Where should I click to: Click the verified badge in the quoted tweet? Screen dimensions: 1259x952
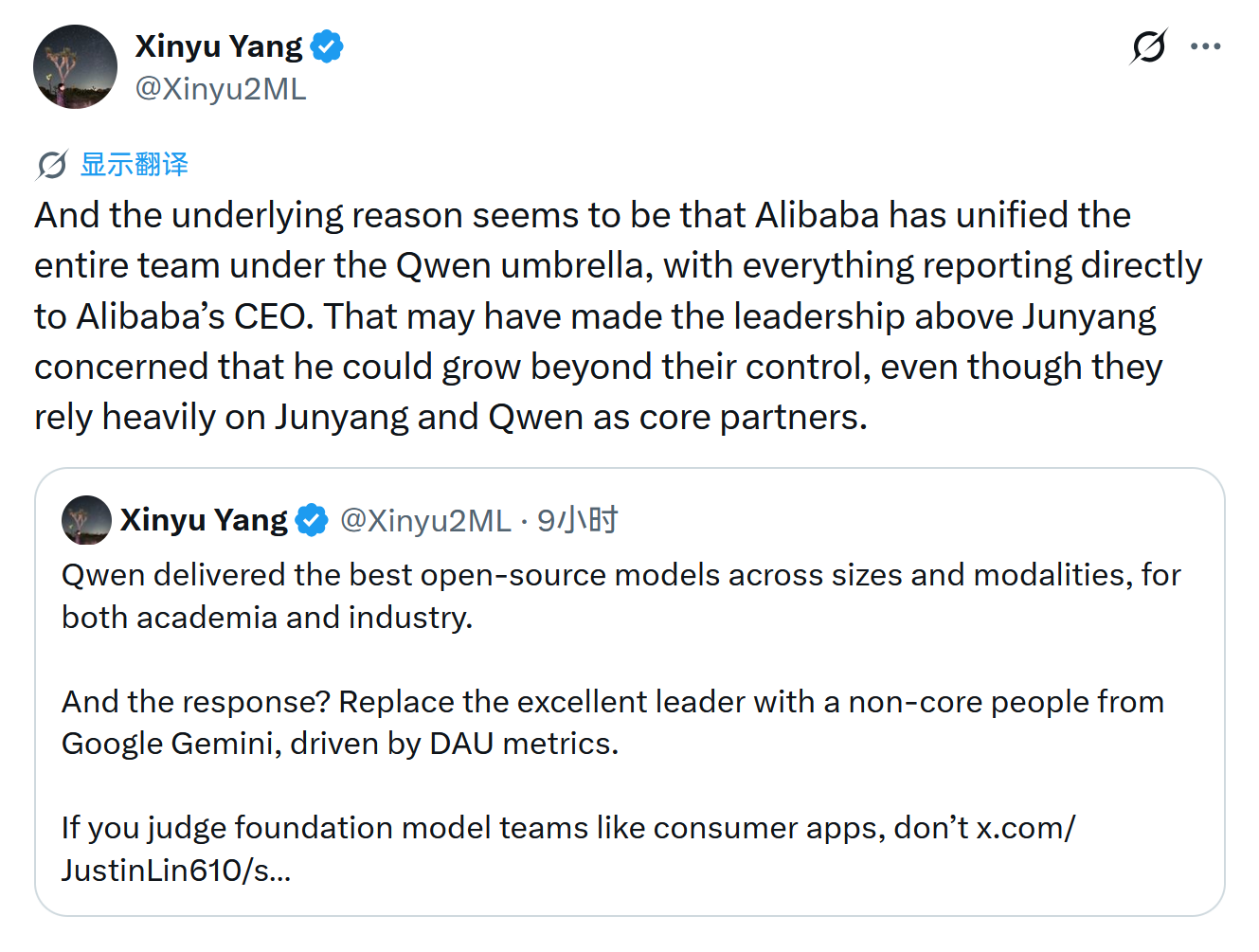click(x=312, y=520)
